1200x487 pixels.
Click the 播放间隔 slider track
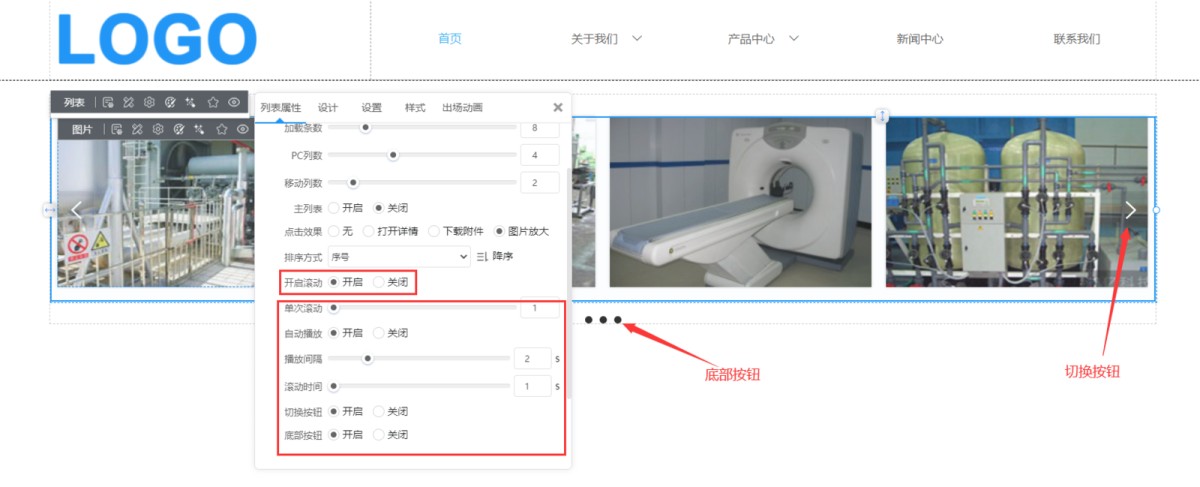click(x=420, y=358)
